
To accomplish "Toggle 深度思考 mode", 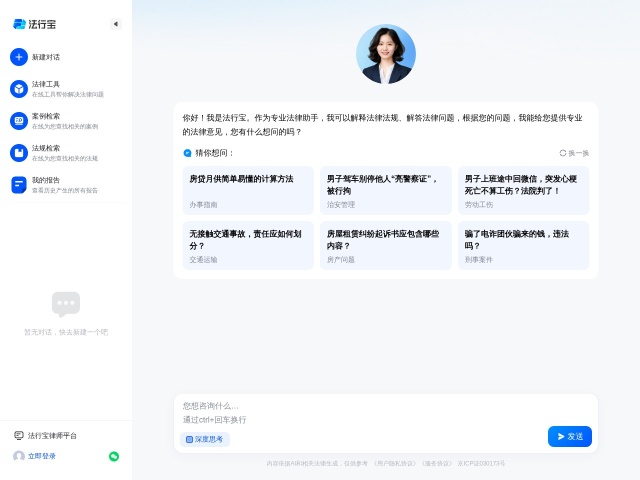I will coord(204,439).
